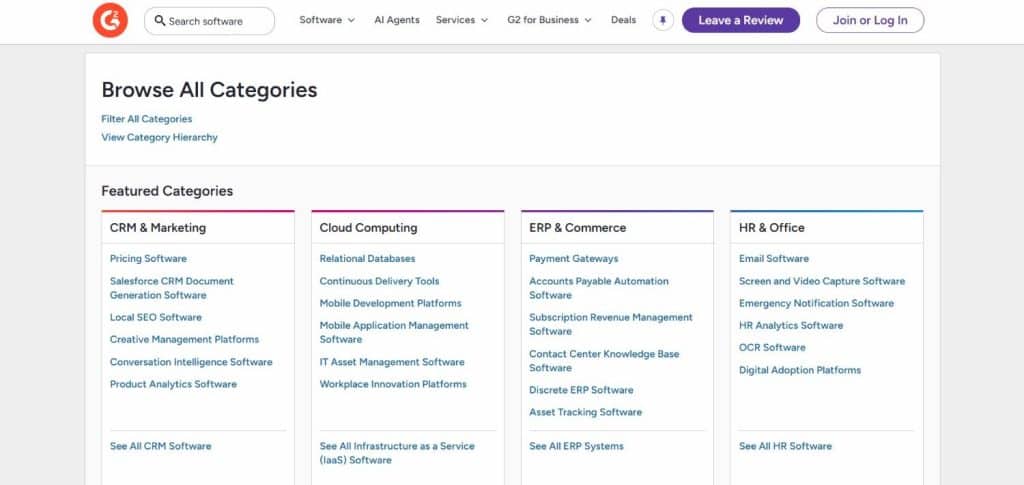The height and width of the screenshot is (485, 1024).
Task: Focus the Search software field
Action: click(209, 21)
